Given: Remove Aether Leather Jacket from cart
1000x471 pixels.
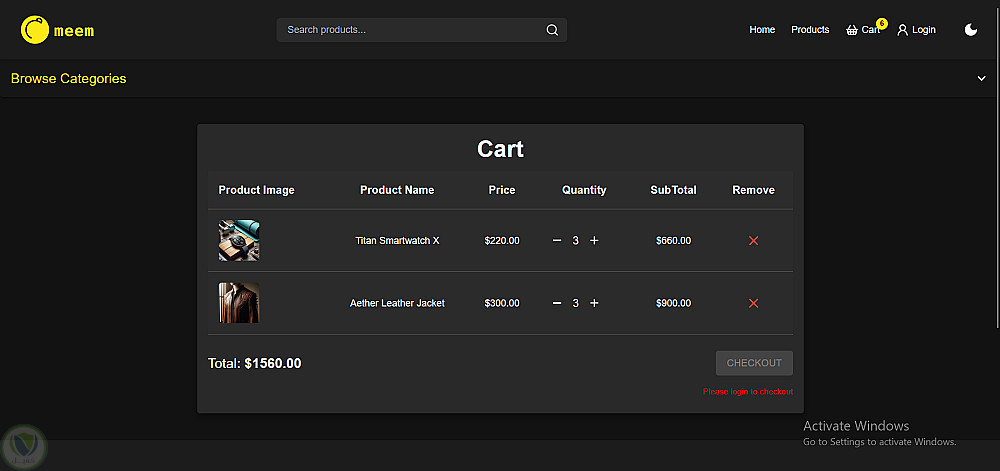Looking at the screenshot, I should point(753,303).
